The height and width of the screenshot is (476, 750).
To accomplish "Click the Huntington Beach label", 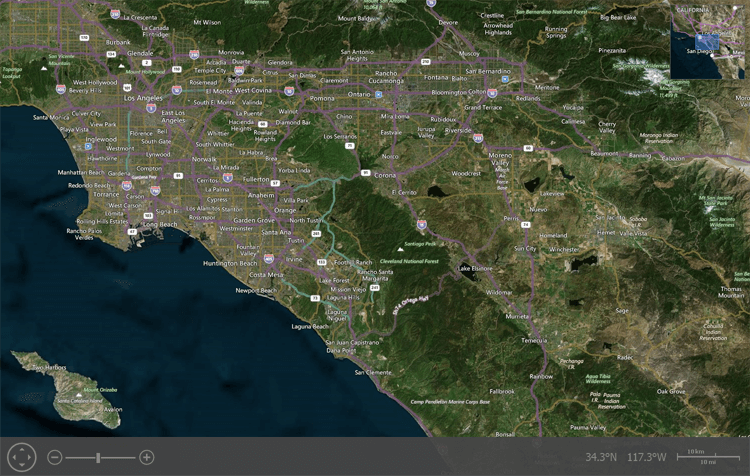I will [x=230, y=263].
